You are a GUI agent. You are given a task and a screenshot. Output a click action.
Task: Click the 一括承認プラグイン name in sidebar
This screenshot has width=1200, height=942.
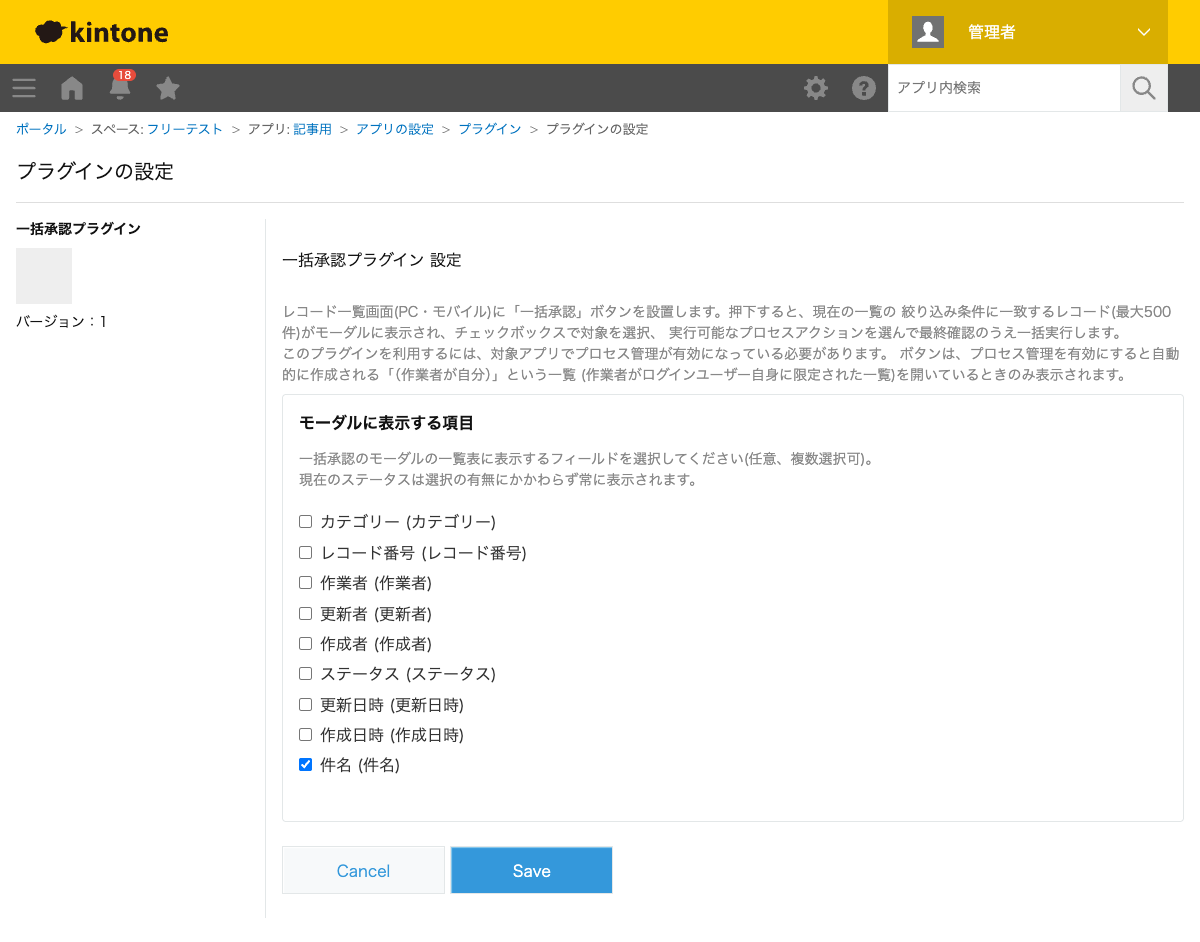(78, 229)
